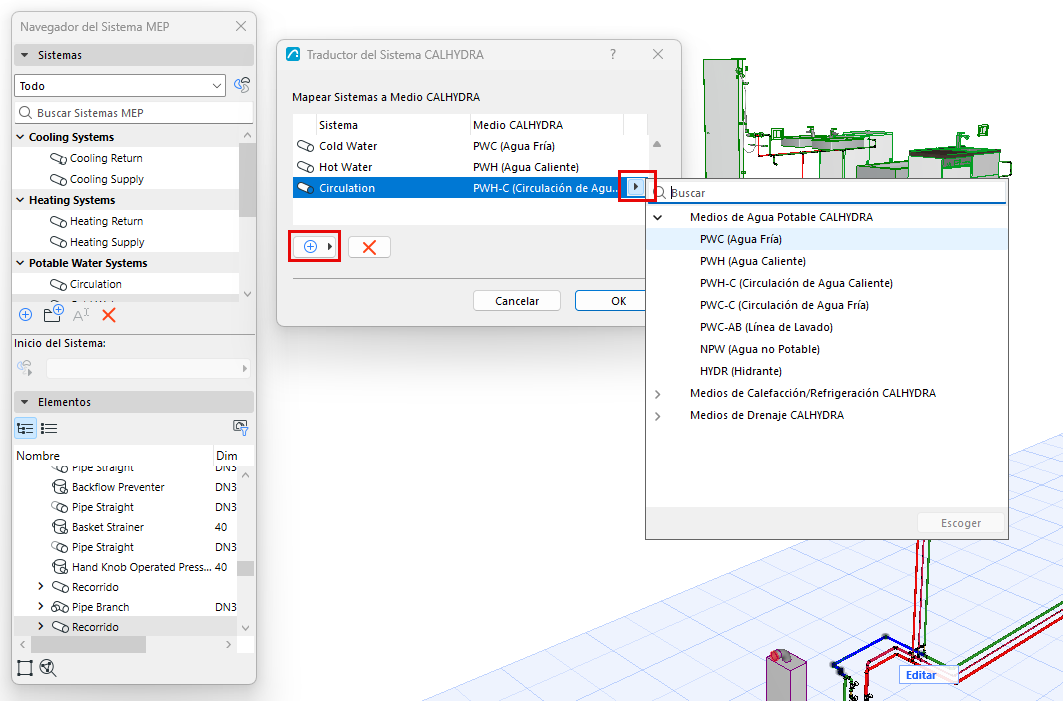Add a new MEP system with plus icon
This screenshot has height=701, width=1063.
pyautogui.click(x=26, y=315)
